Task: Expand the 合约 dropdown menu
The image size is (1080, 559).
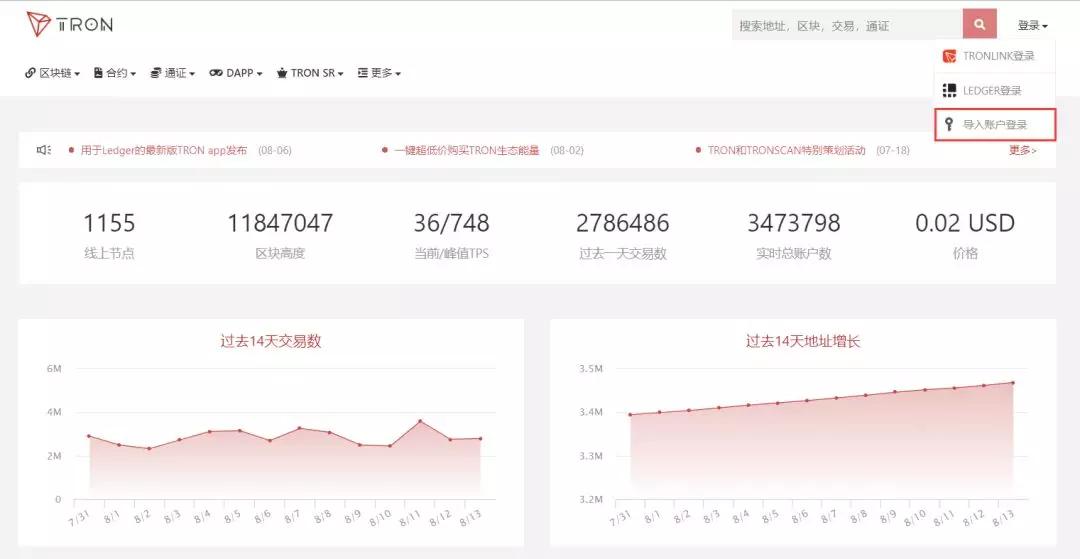Action: (115, 73)
